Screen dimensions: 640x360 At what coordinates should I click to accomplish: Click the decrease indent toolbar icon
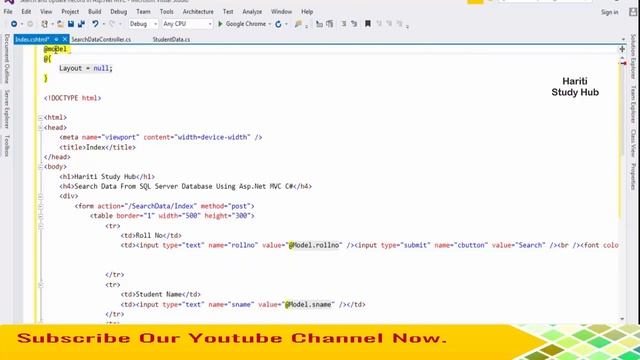pyautogui.click(x=319, y=24)
